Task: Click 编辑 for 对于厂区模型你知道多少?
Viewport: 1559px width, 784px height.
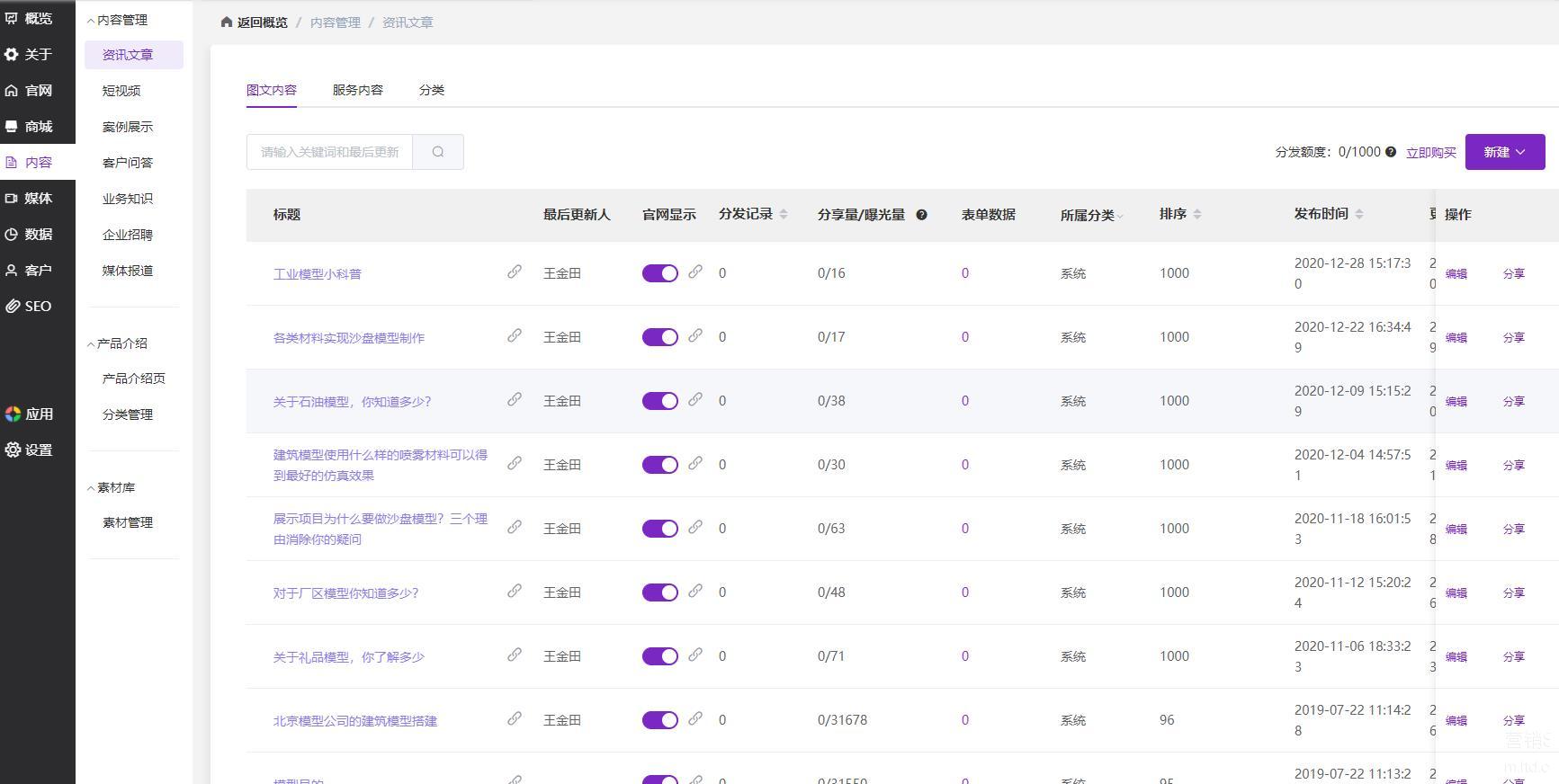Action: (1456, 592)
